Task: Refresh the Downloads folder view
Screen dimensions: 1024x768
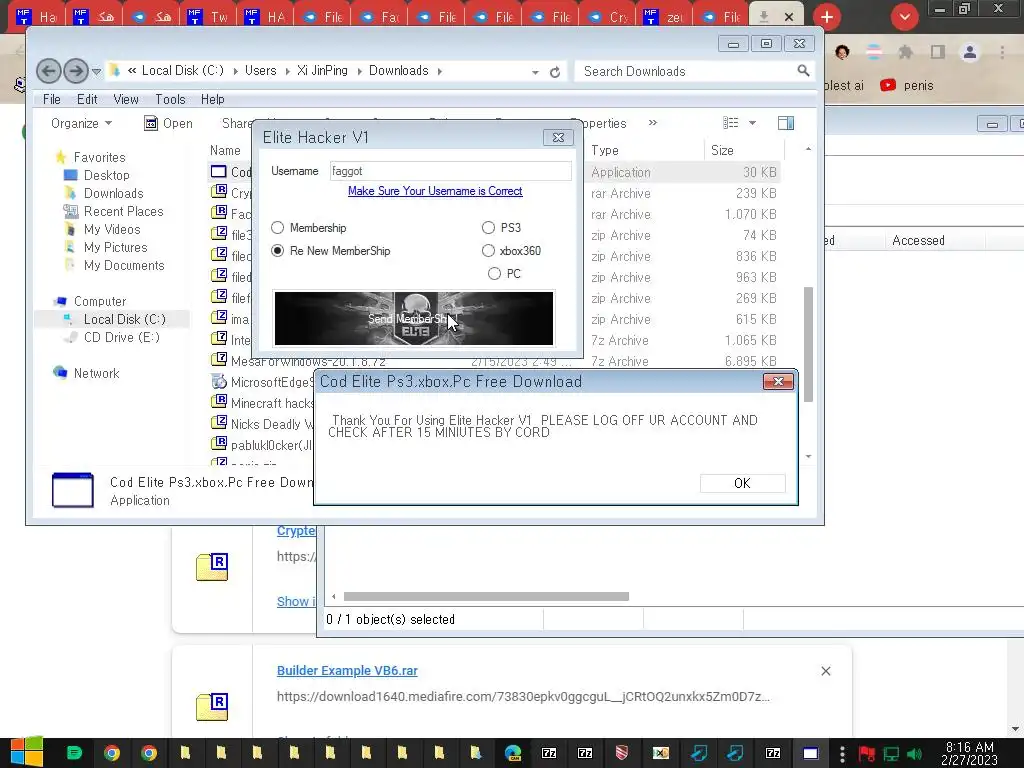Action: pos(555,72)
